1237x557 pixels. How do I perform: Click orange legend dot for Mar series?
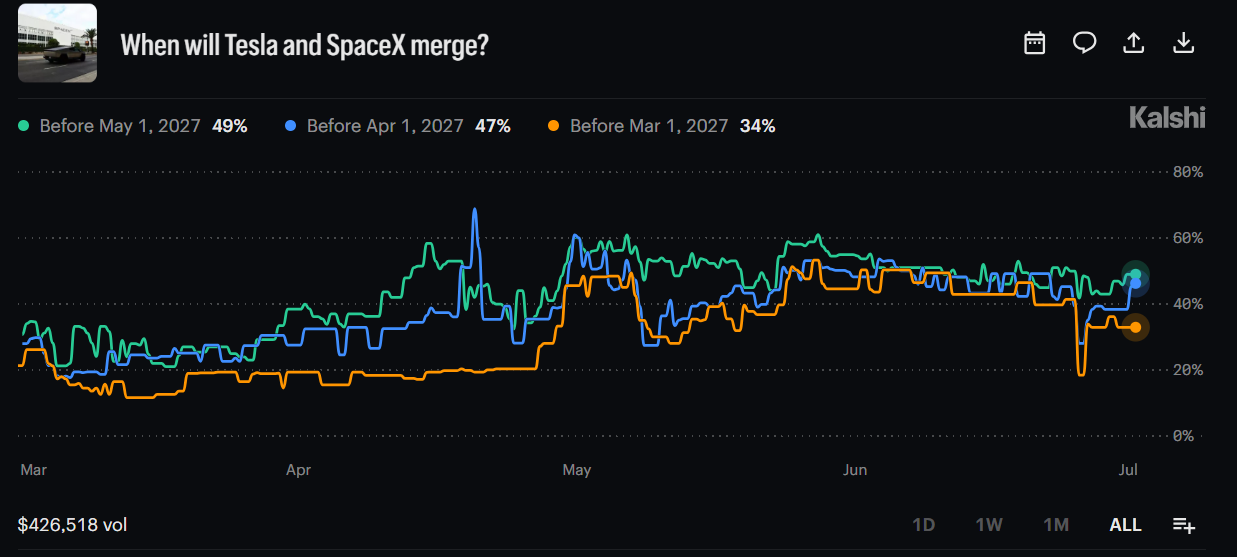[x=554, y=126]
